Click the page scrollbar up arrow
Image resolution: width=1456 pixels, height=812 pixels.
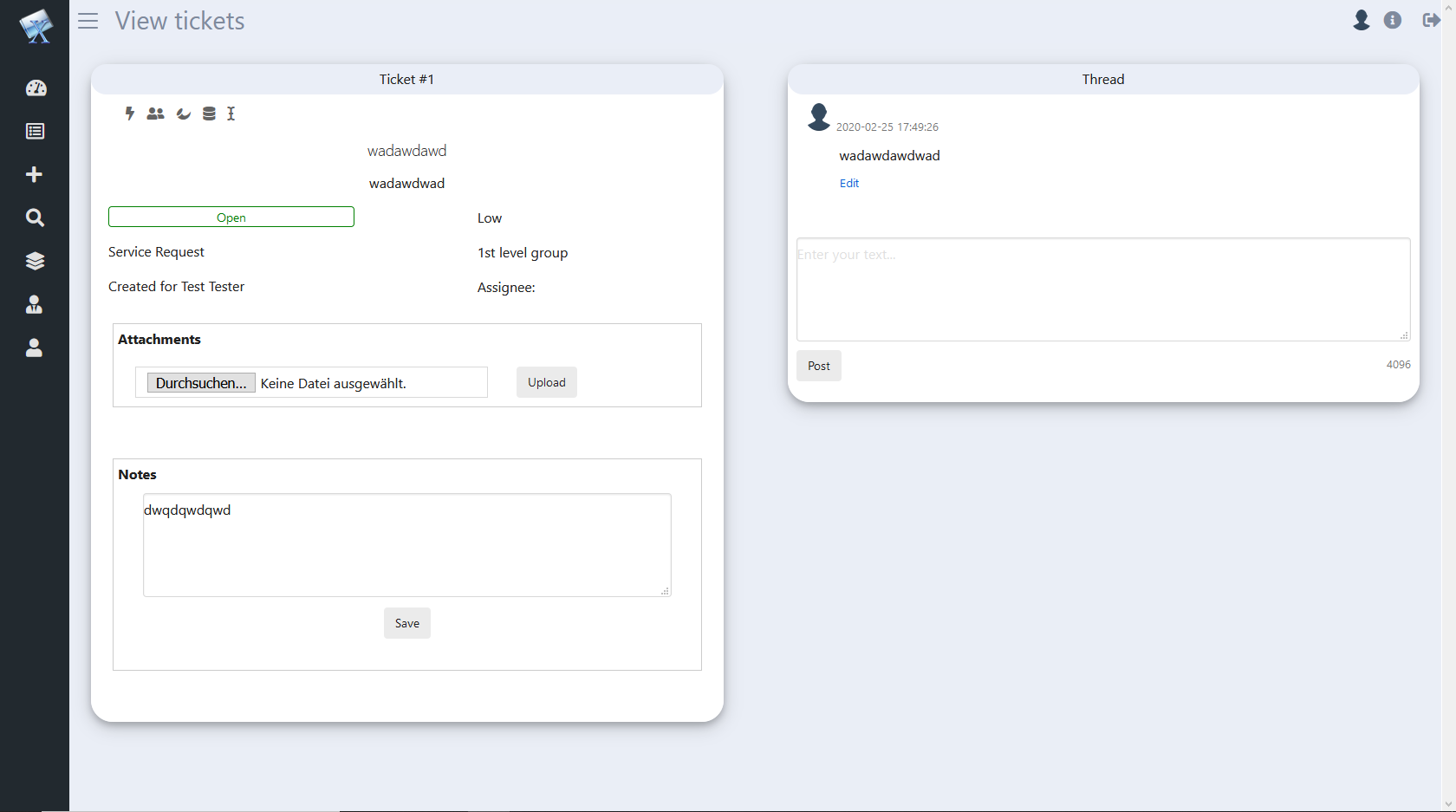1449,6
